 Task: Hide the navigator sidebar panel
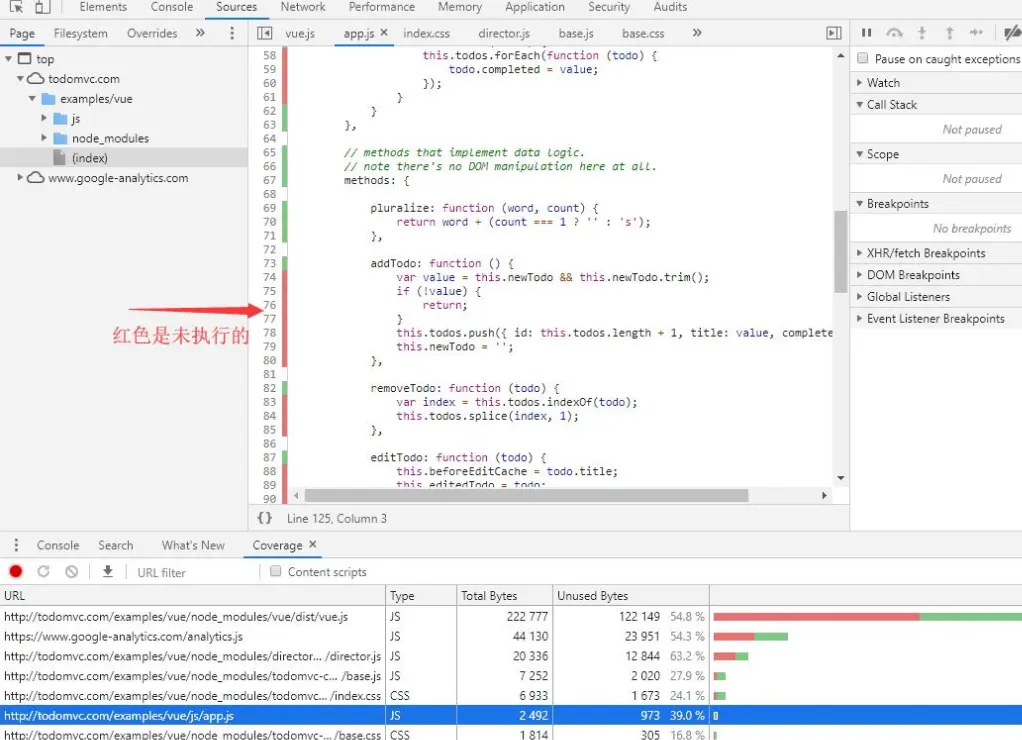[x=265, y=33]
